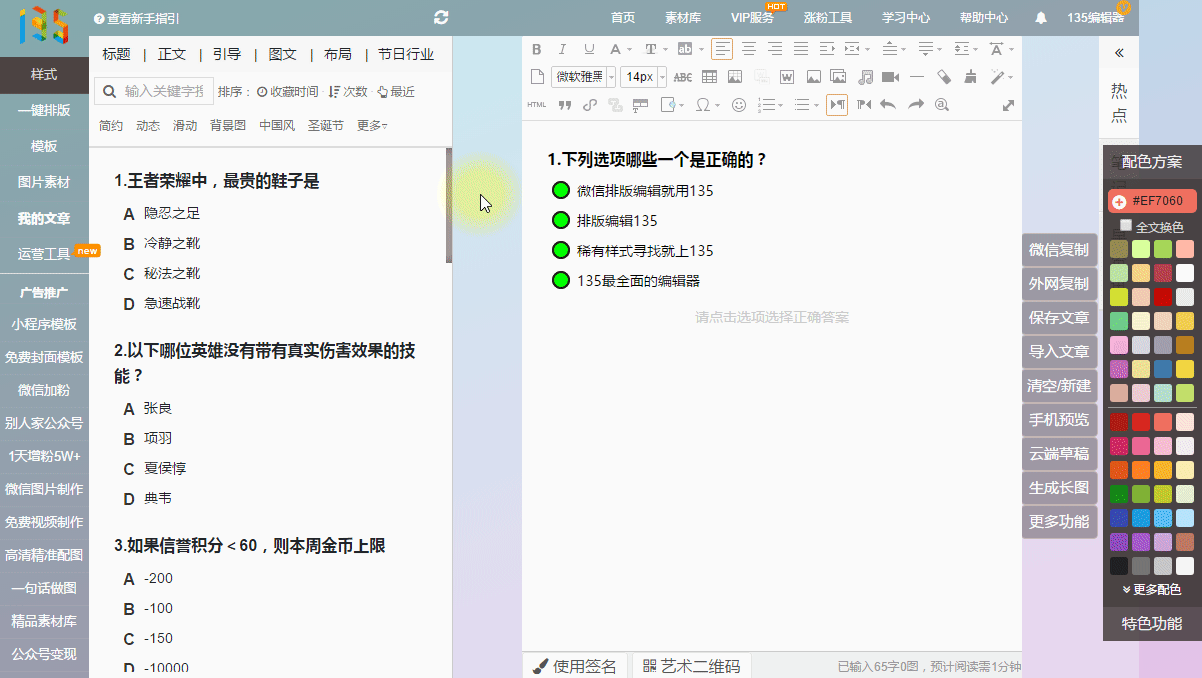Image resolution: width=1202 pixels, height=678 pixels.
Task: Click the insert music icon
Action: [x=865, y=77]
